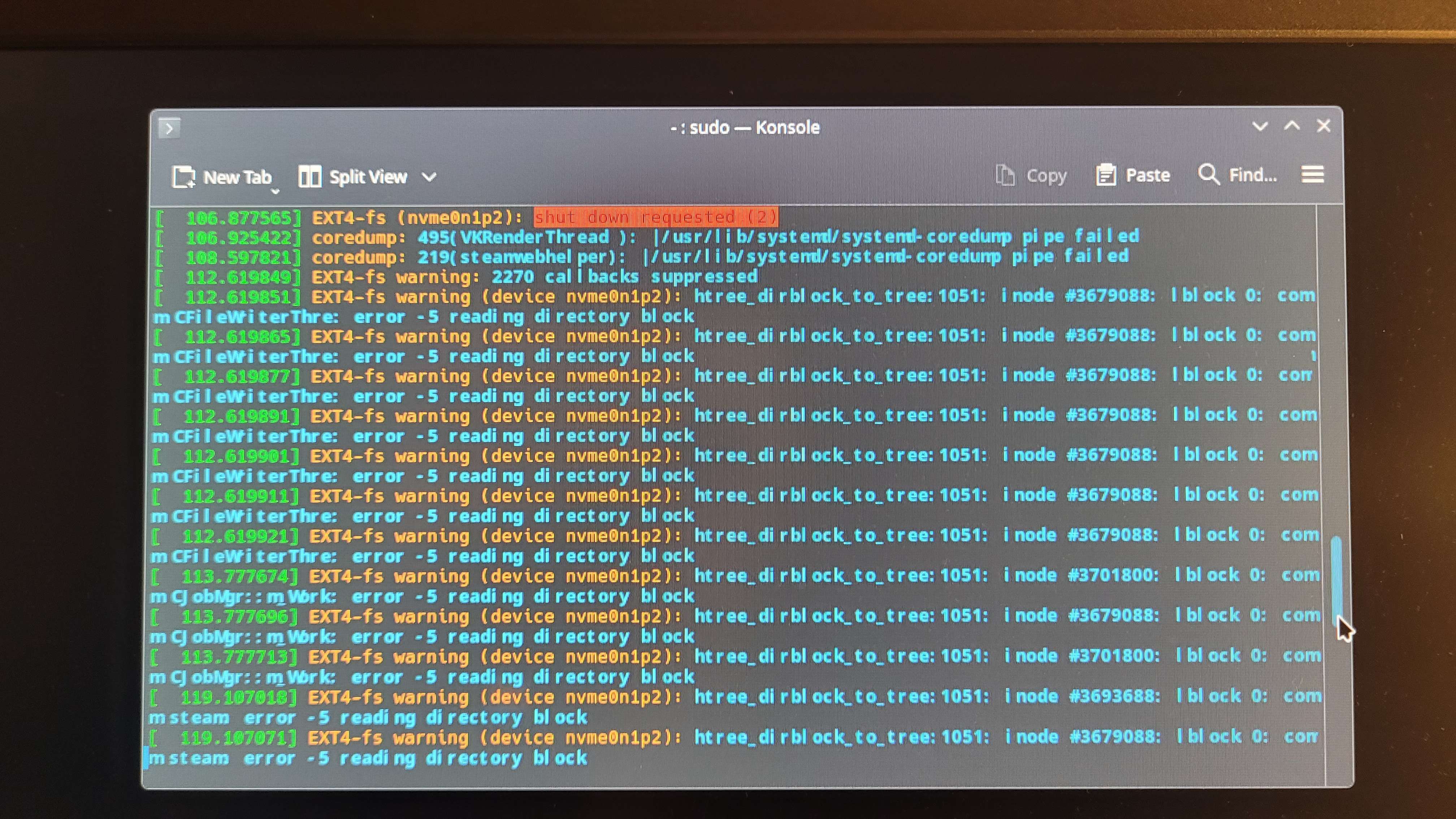The image size is (1456, 819).
Task: Click the Split View text label
Action: [x=368, y=177]
